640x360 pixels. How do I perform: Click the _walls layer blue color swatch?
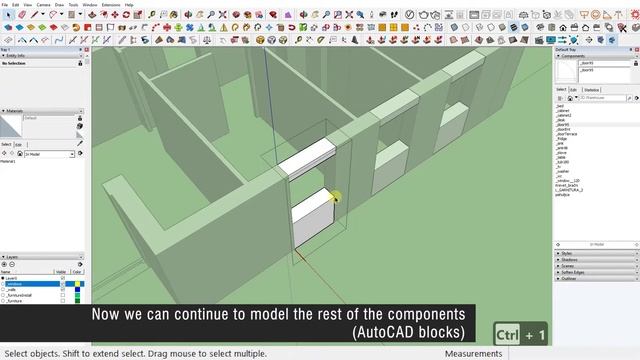[78, 289]
